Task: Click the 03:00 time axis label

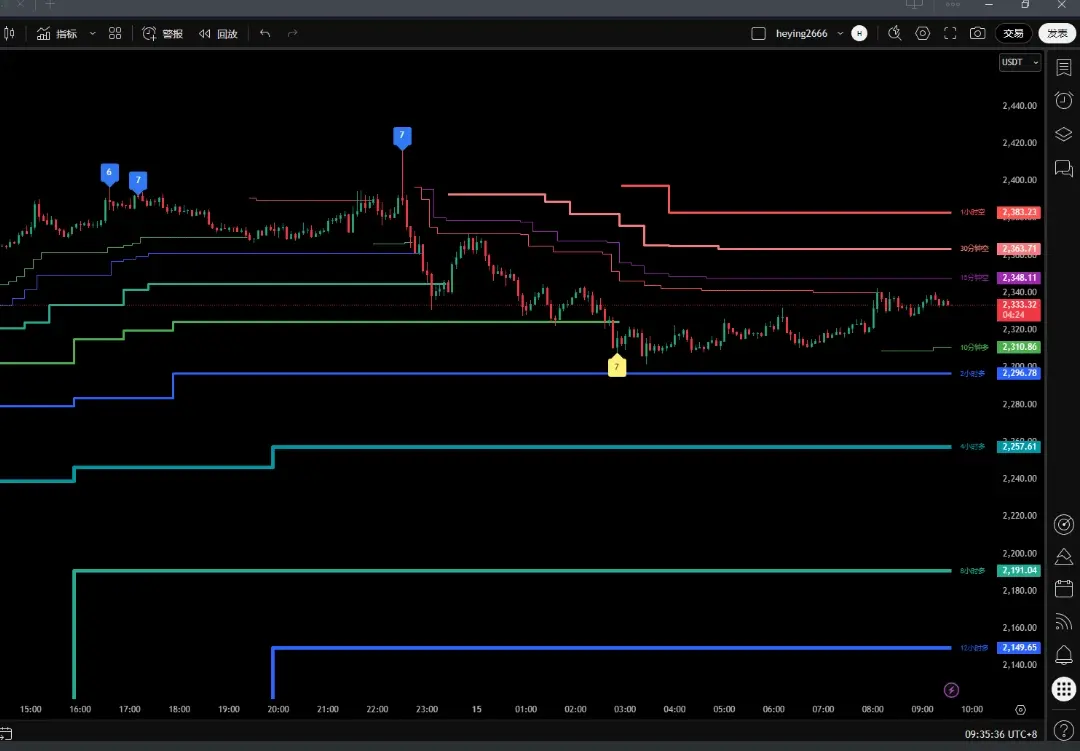Action: click(625, 709)
